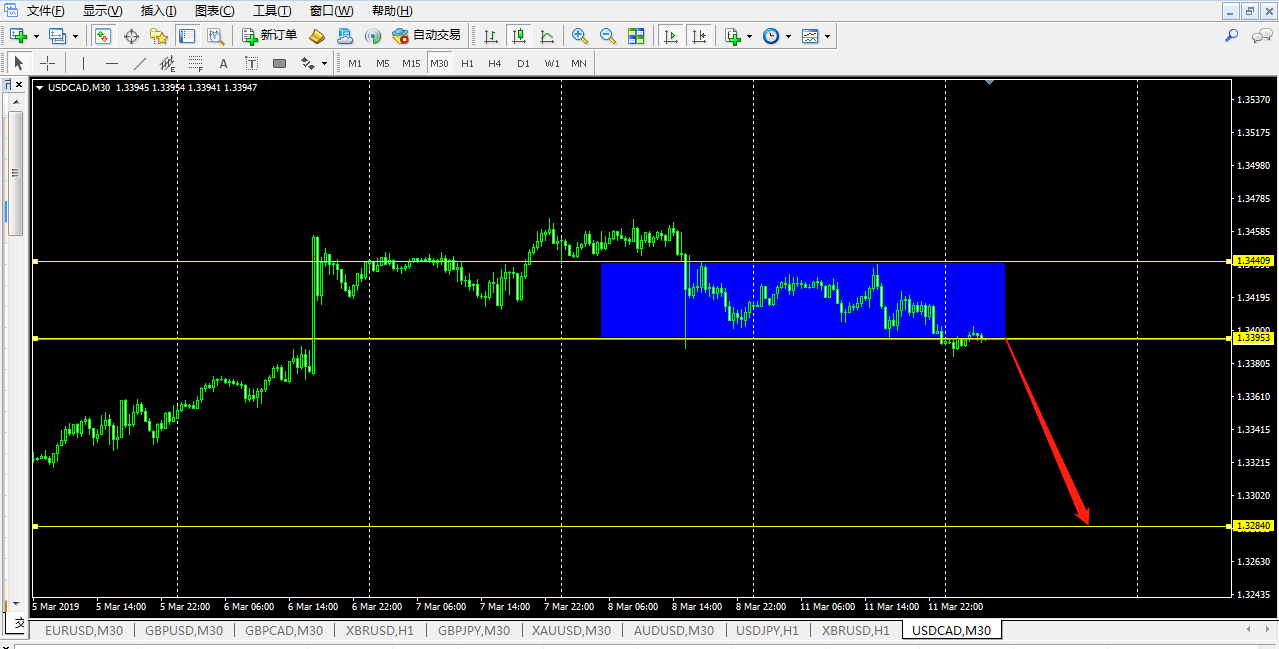Toggle the Market Watch window icon
Screen dimensions: 1279x649
[103, 36]
